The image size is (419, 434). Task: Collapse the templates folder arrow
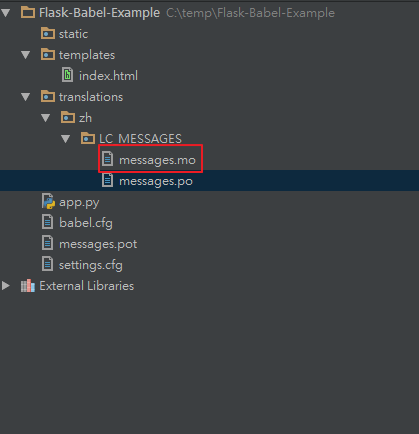pyautogui.click(x=26, y=55)
